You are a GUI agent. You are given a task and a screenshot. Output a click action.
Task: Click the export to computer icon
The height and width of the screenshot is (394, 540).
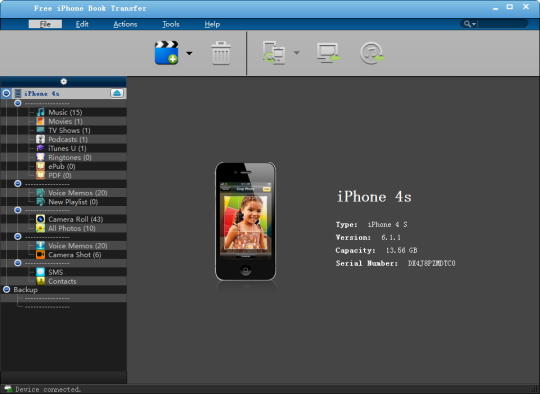tap(328, 53)
